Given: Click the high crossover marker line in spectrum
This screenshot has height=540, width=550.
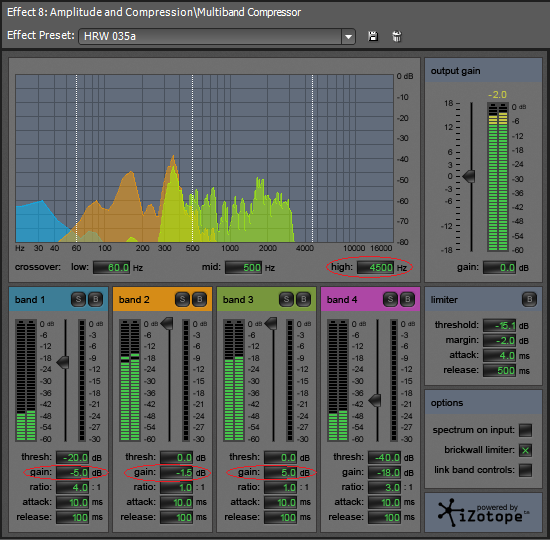Looking at the screenshot, I should [313, 158].
